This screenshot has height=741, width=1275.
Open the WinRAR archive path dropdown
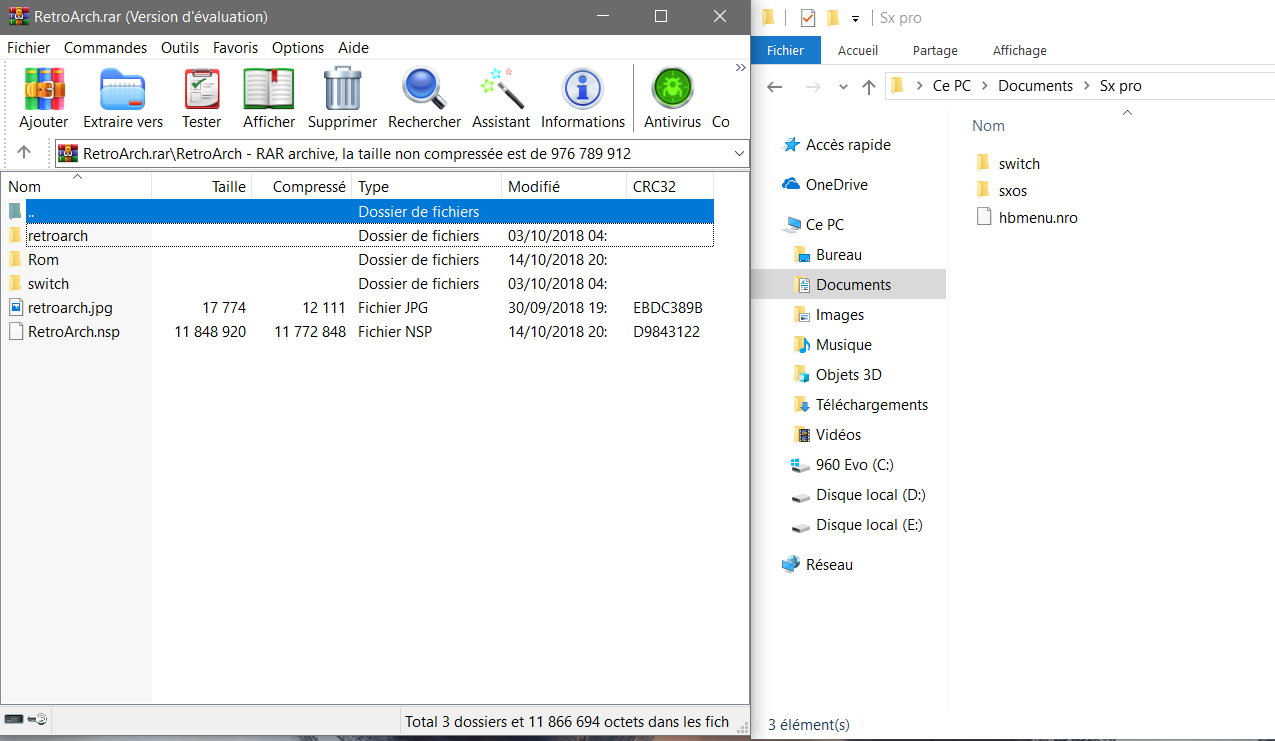(x=739, y=154)
